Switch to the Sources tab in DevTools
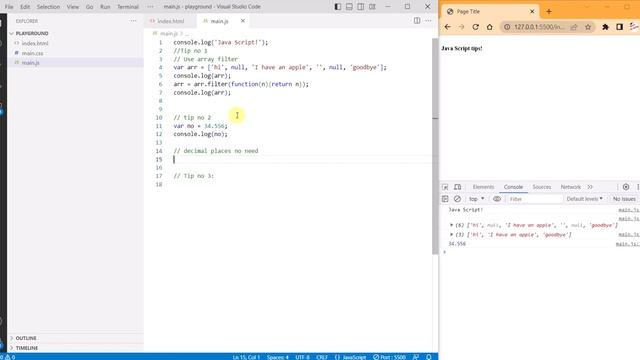Image resolution: width=640 pixels, height=360 pixels. tap(542, 187)
